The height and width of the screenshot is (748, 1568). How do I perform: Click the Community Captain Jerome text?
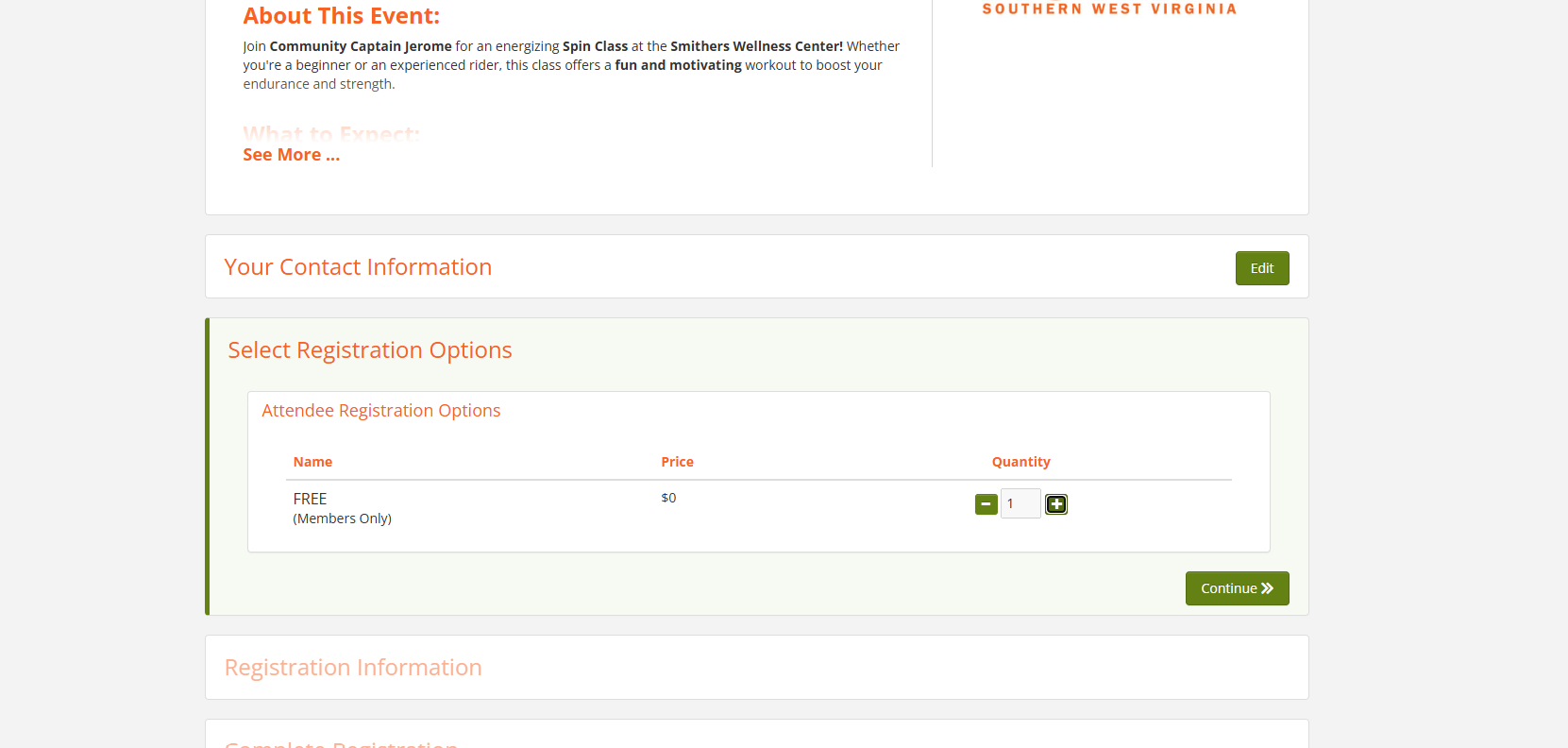(x=360, y=46)
